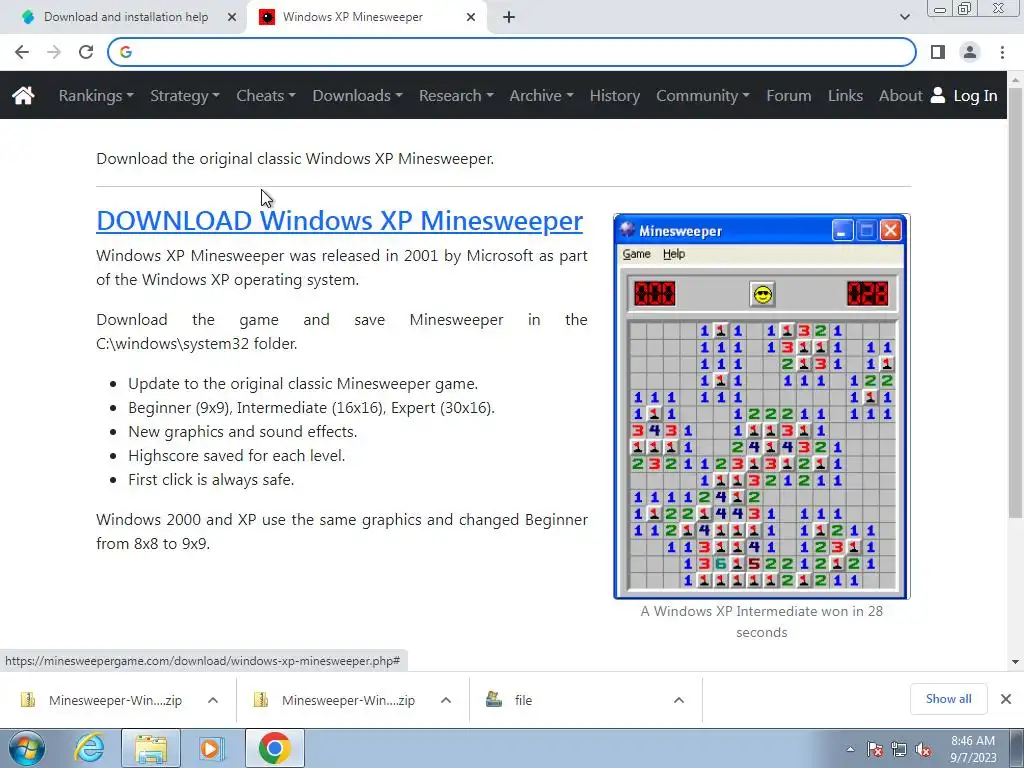Go to the site home icon

tap(23, 96)
